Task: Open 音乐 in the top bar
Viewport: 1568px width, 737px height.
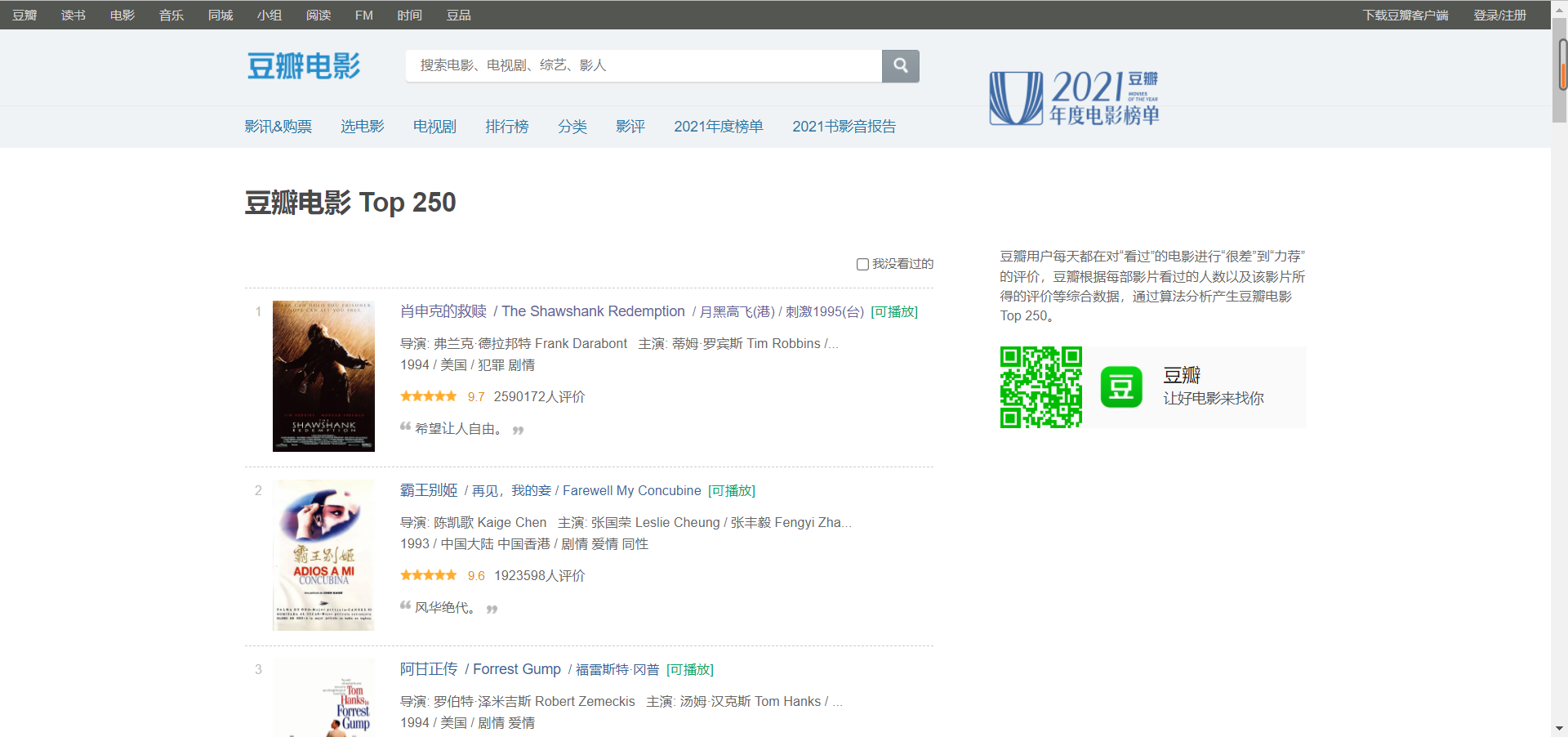Action: [171, 16]
